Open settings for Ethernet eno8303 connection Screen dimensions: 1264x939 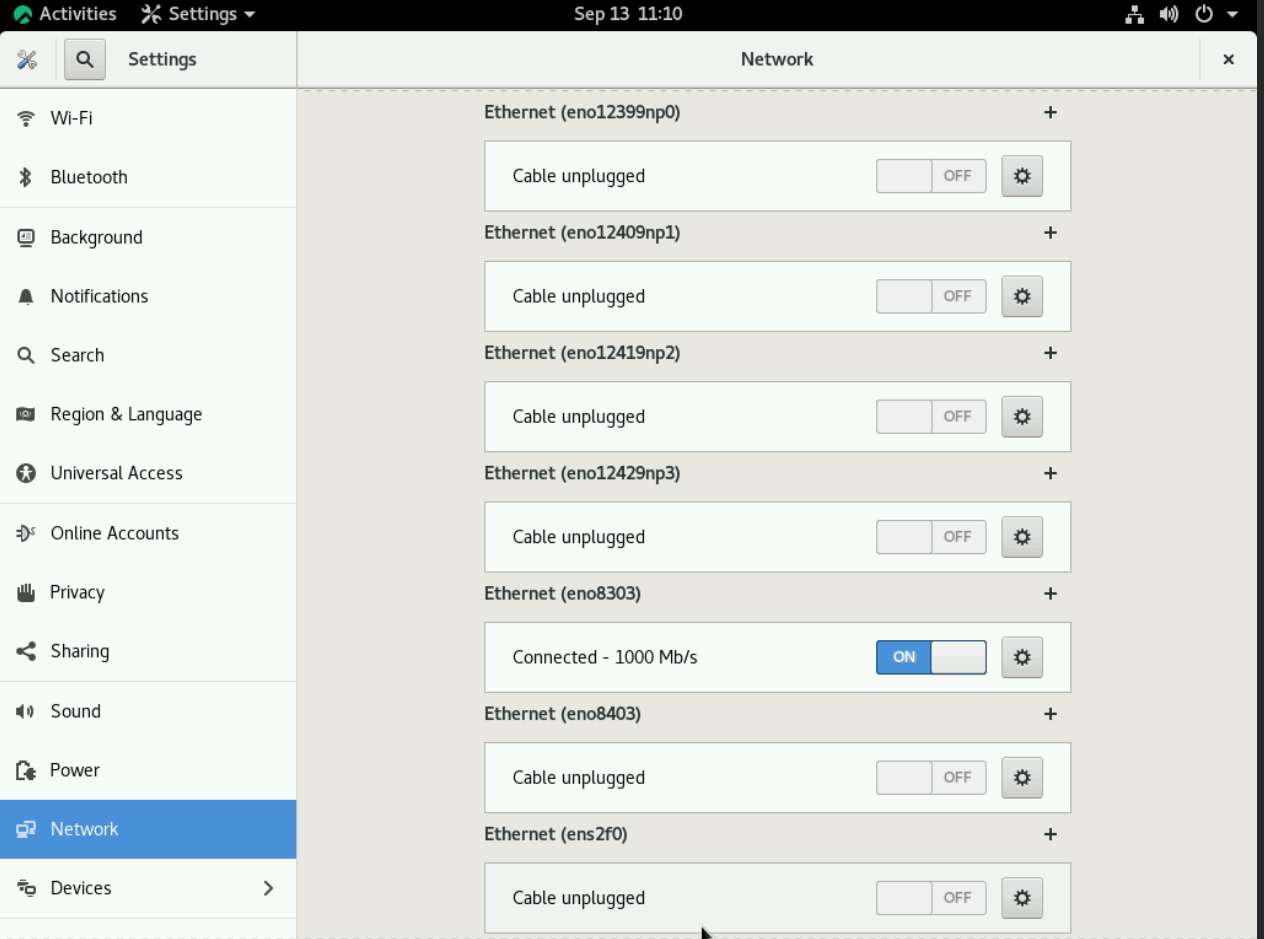(x=1021, y=657)
